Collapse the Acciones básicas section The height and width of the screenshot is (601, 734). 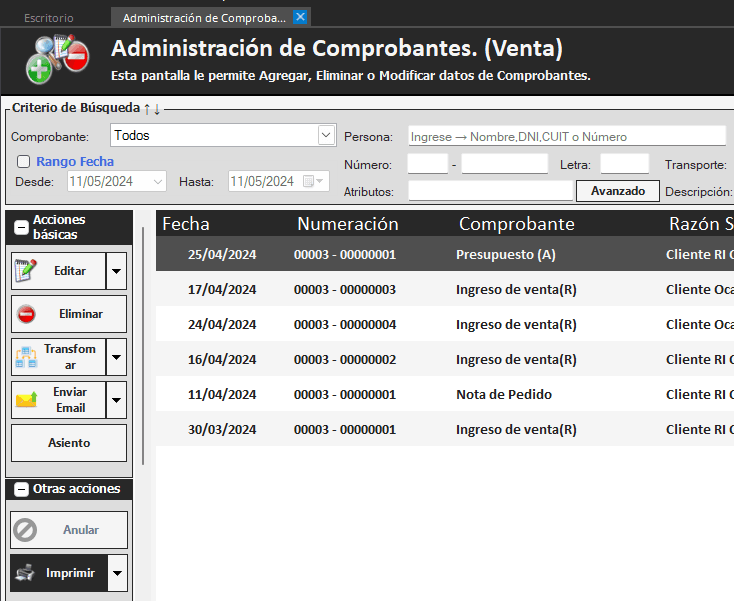point(21,227)
